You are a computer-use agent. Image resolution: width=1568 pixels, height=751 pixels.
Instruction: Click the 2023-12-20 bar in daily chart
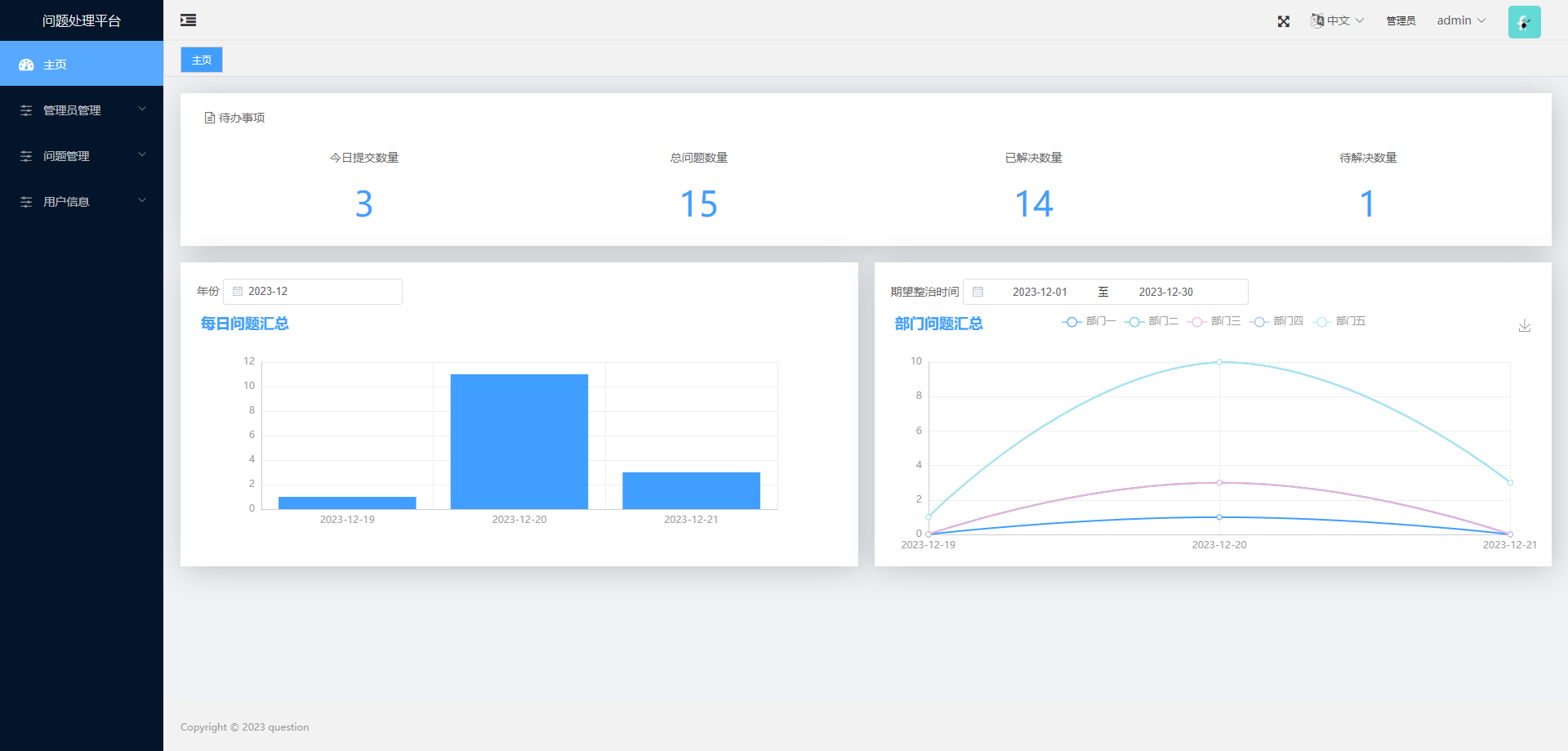tap(519, 441)
